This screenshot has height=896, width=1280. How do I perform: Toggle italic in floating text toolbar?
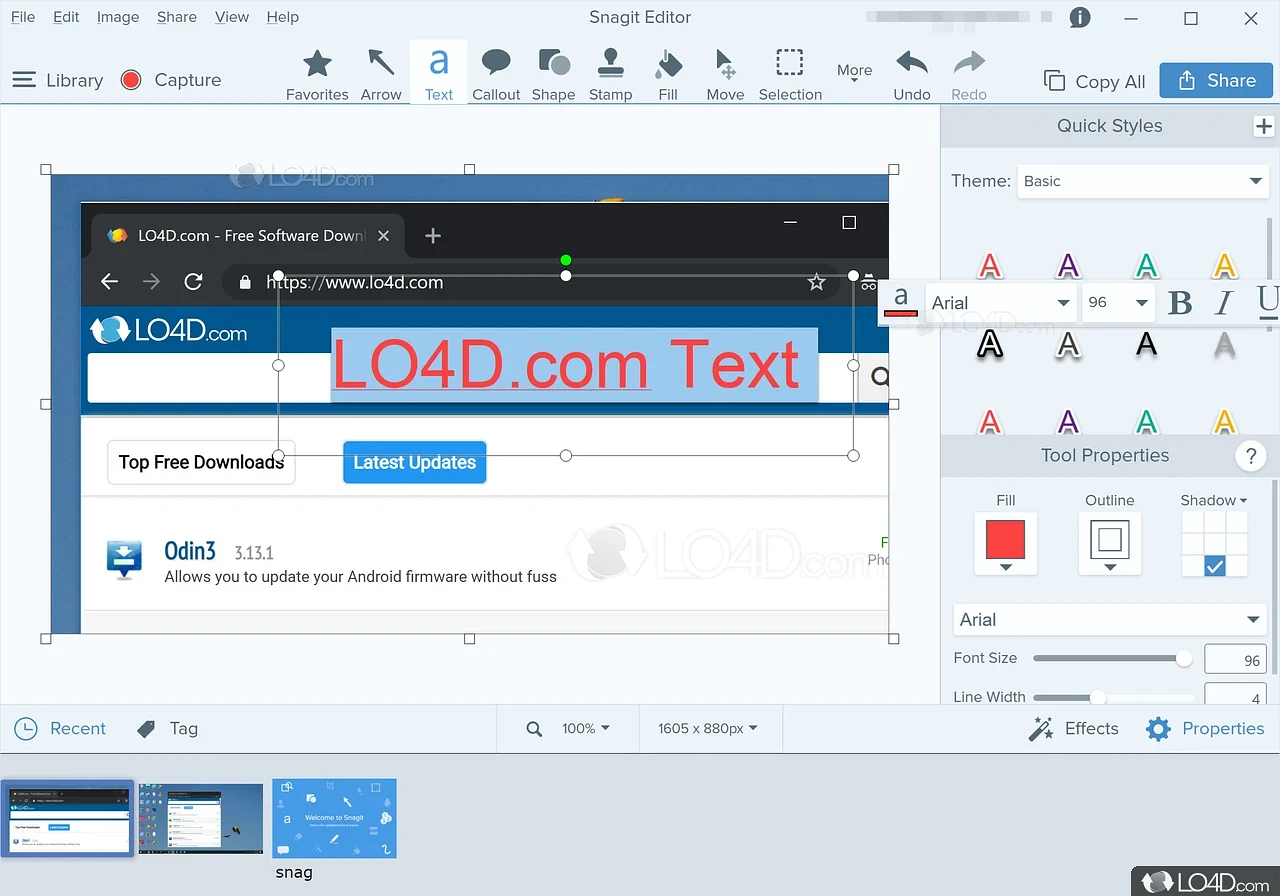[x=1224, y=303]
